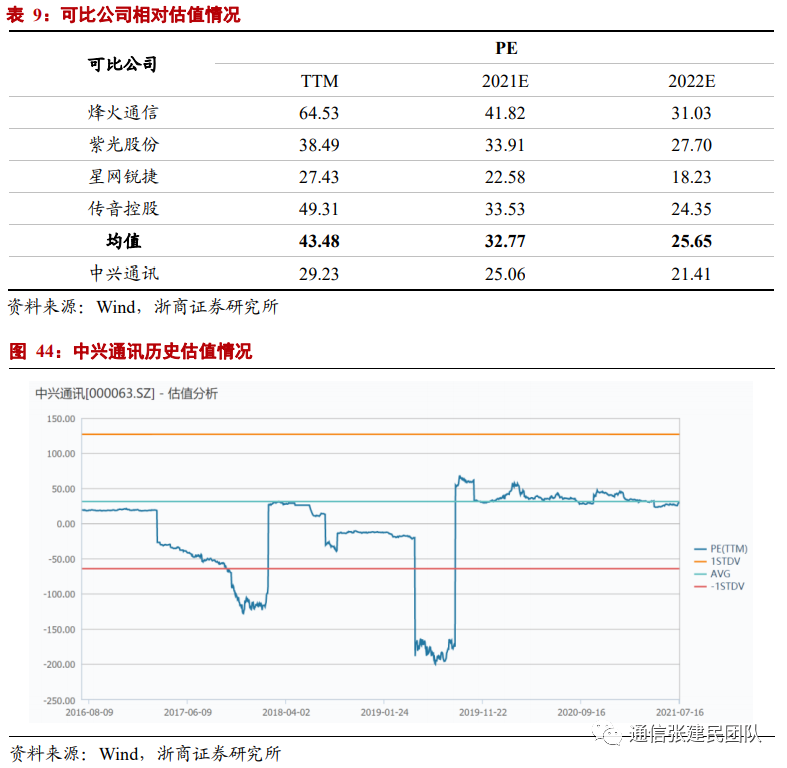Click the 150.00 y-axis label
The width and height of the screenshot is (787, 768).
61,419
